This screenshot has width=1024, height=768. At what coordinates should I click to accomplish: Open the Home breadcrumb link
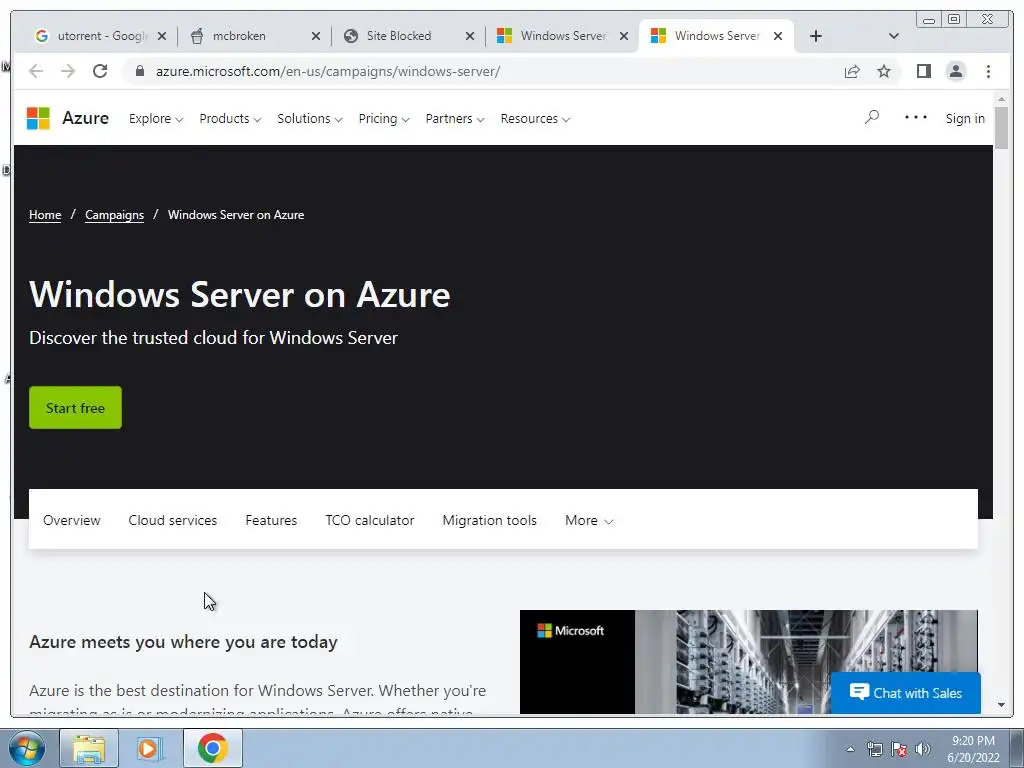point(45,215)
